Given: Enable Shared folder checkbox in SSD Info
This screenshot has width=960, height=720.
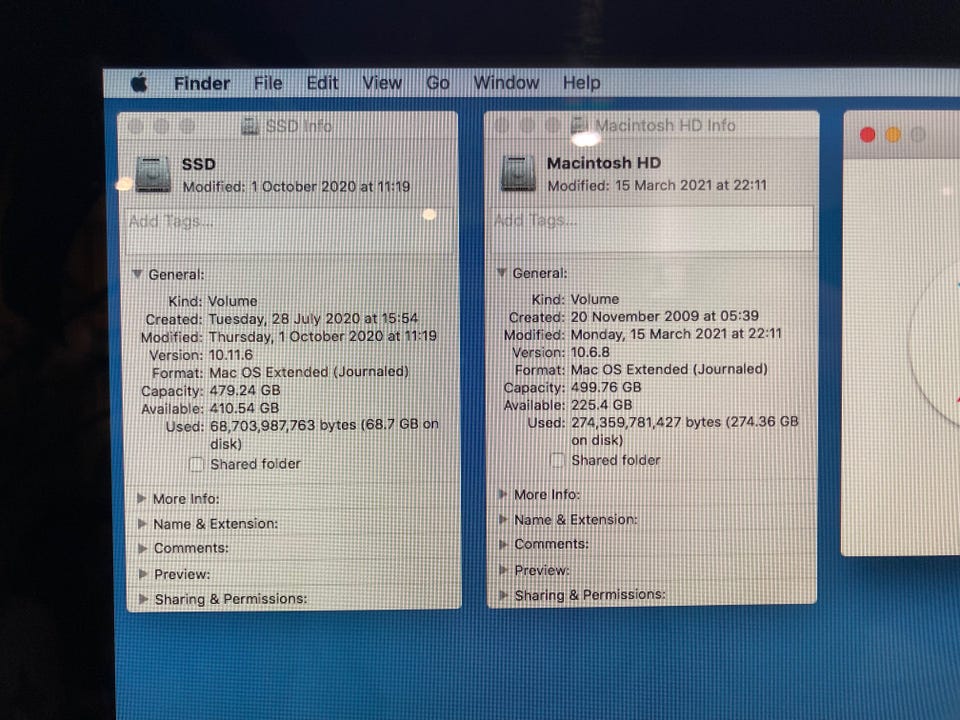Looking at the screenshot, I should coord(196,464).
